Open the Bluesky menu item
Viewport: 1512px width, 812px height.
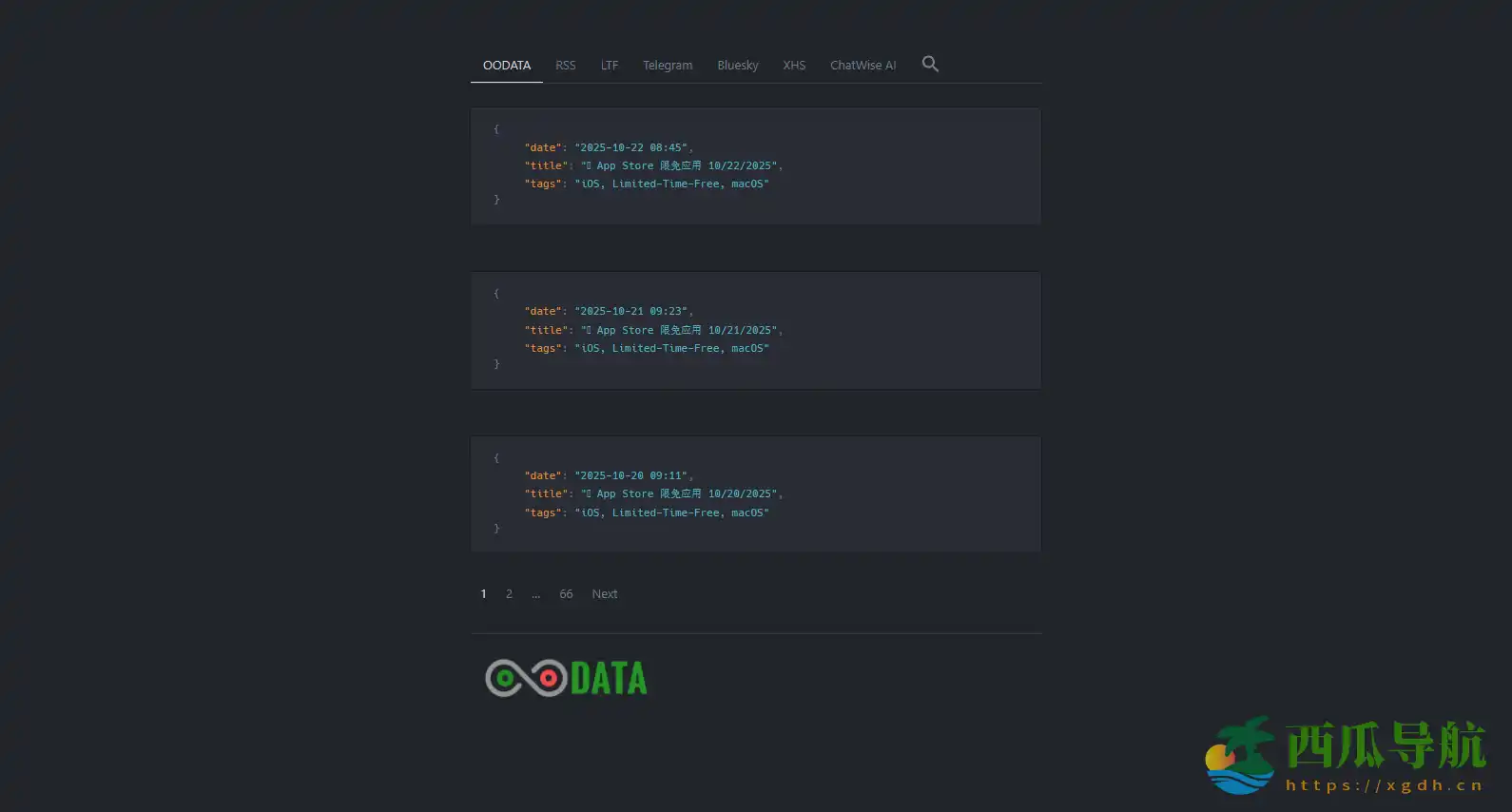point(737,66)
